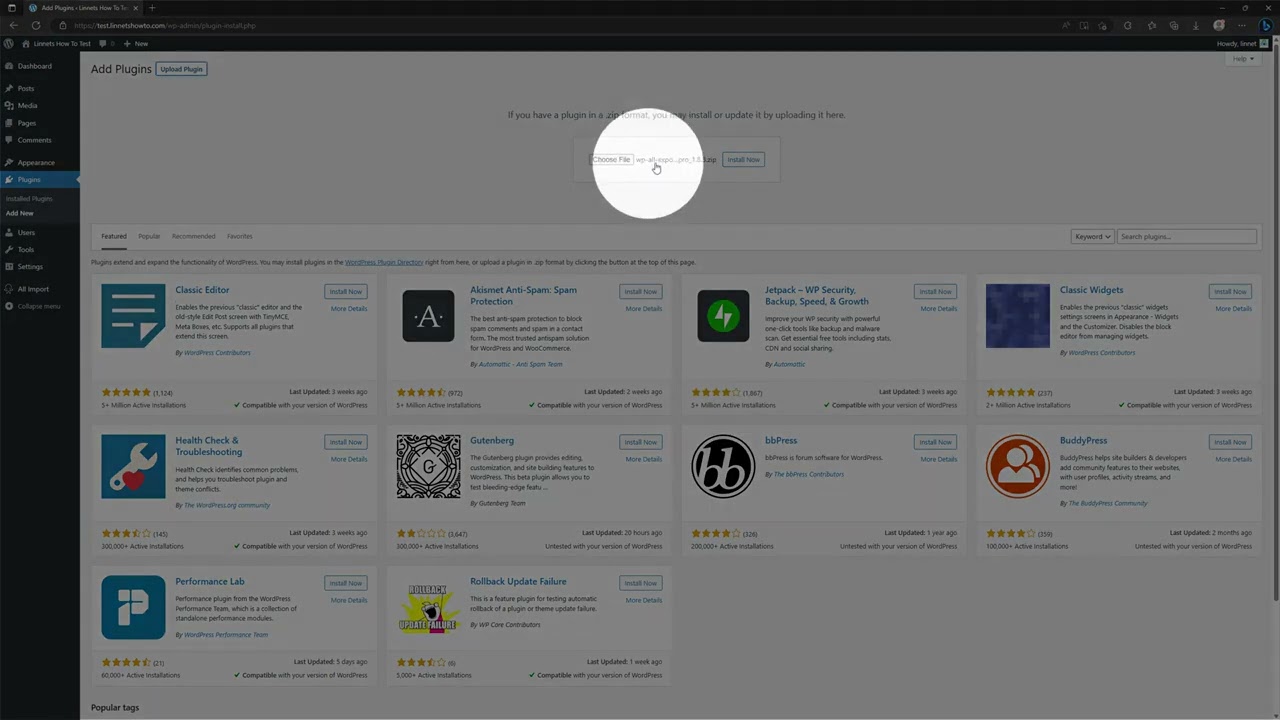Screen dimensions: 1280x720
Task: Reload page with browser refresh icon
Action: (36, 25)
